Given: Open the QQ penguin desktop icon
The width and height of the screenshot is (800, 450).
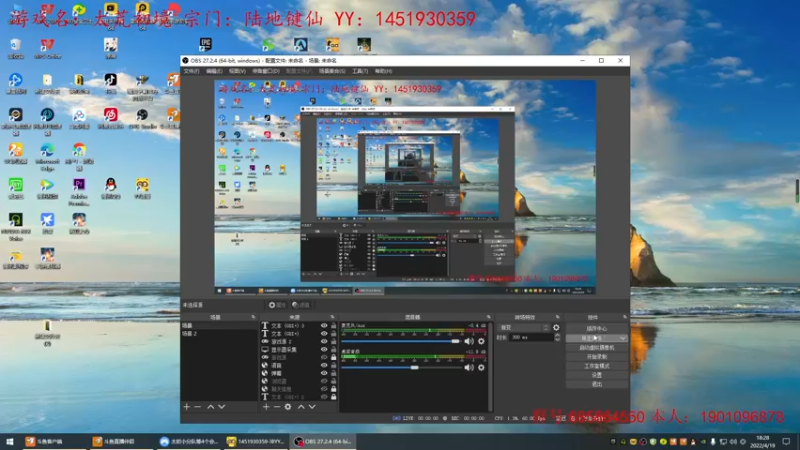Looking at the screenshot, I should 111,188.
